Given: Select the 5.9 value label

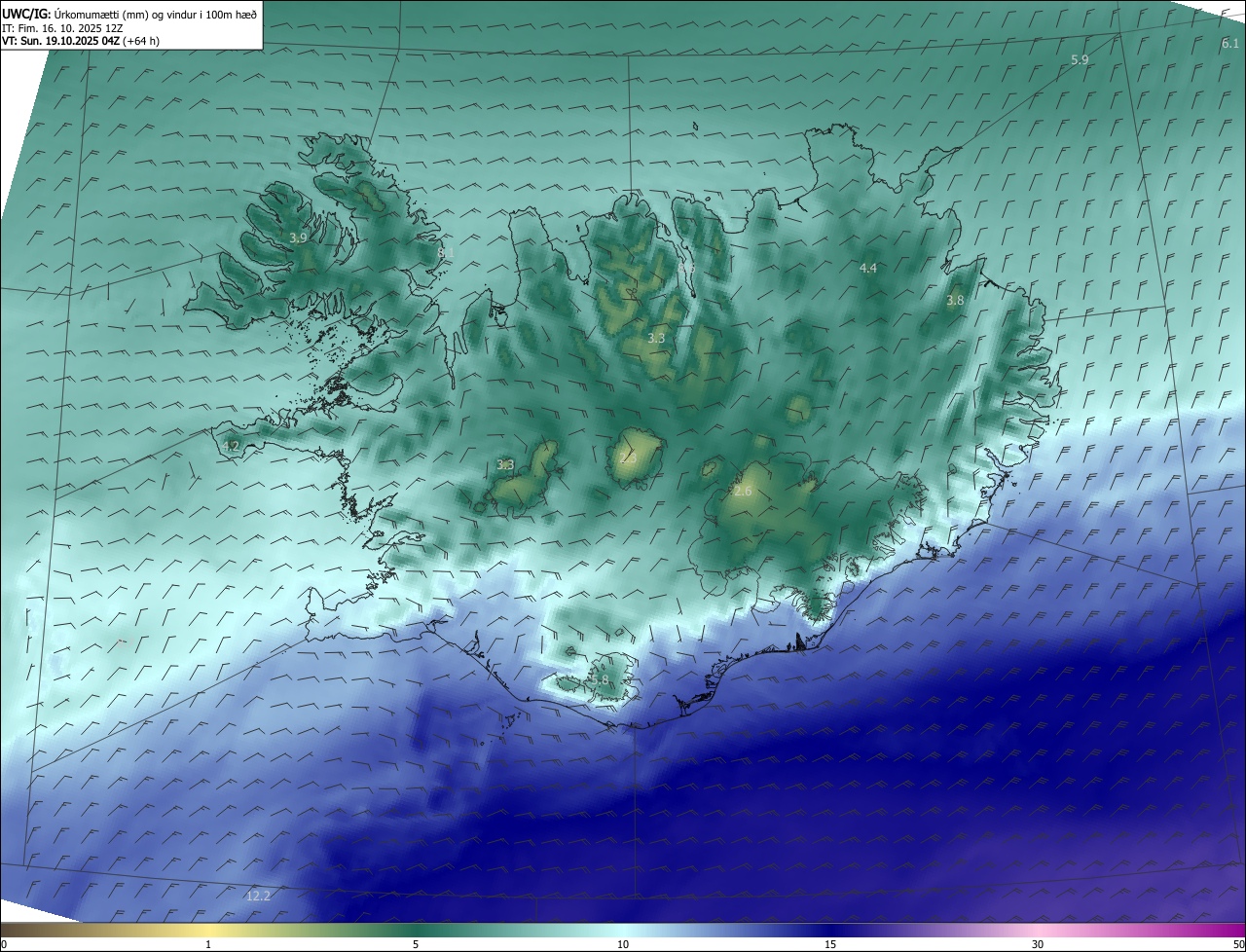Looking at the screenshot, I should pyautogui.click(x=1080, y=60).
